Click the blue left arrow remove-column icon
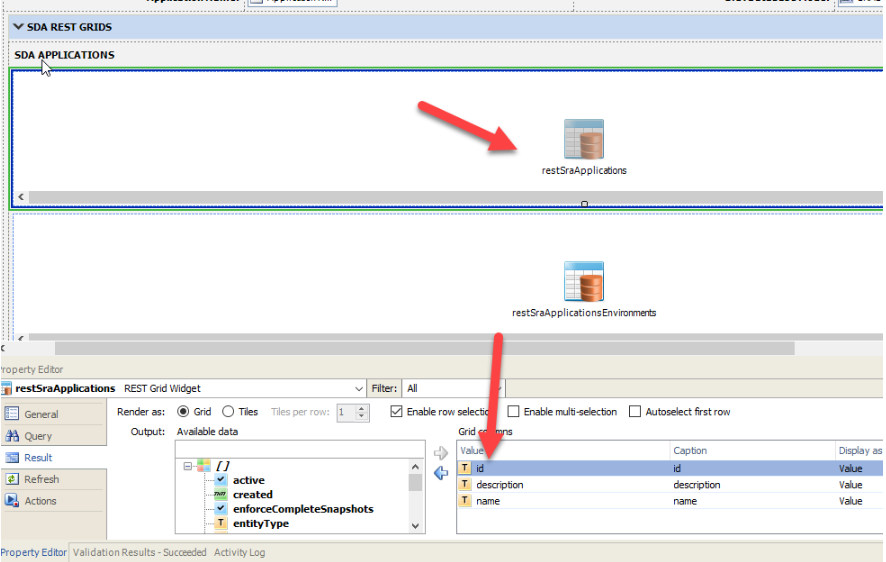The image size is (886, 562). [441, 473]
